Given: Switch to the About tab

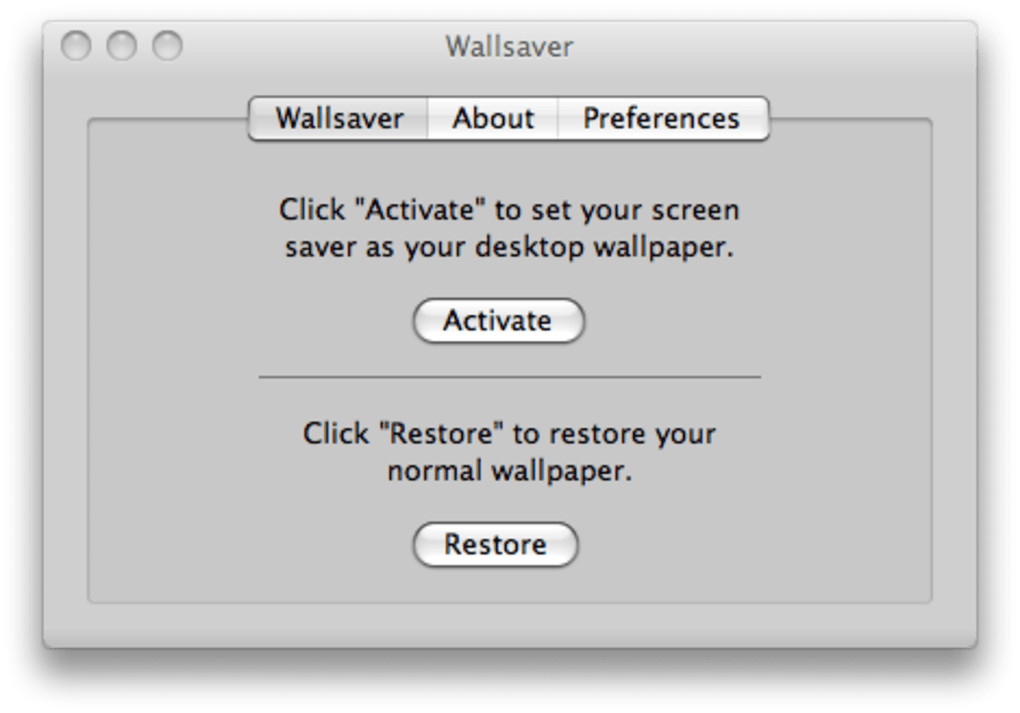Looking at the screenshot, I should coord(492,119).
